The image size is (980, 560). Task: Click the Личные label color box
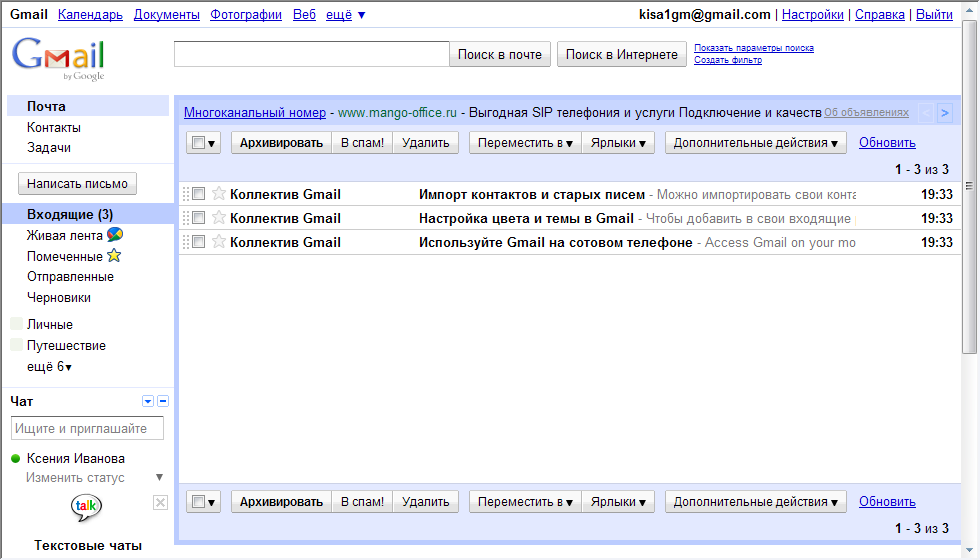17,324
